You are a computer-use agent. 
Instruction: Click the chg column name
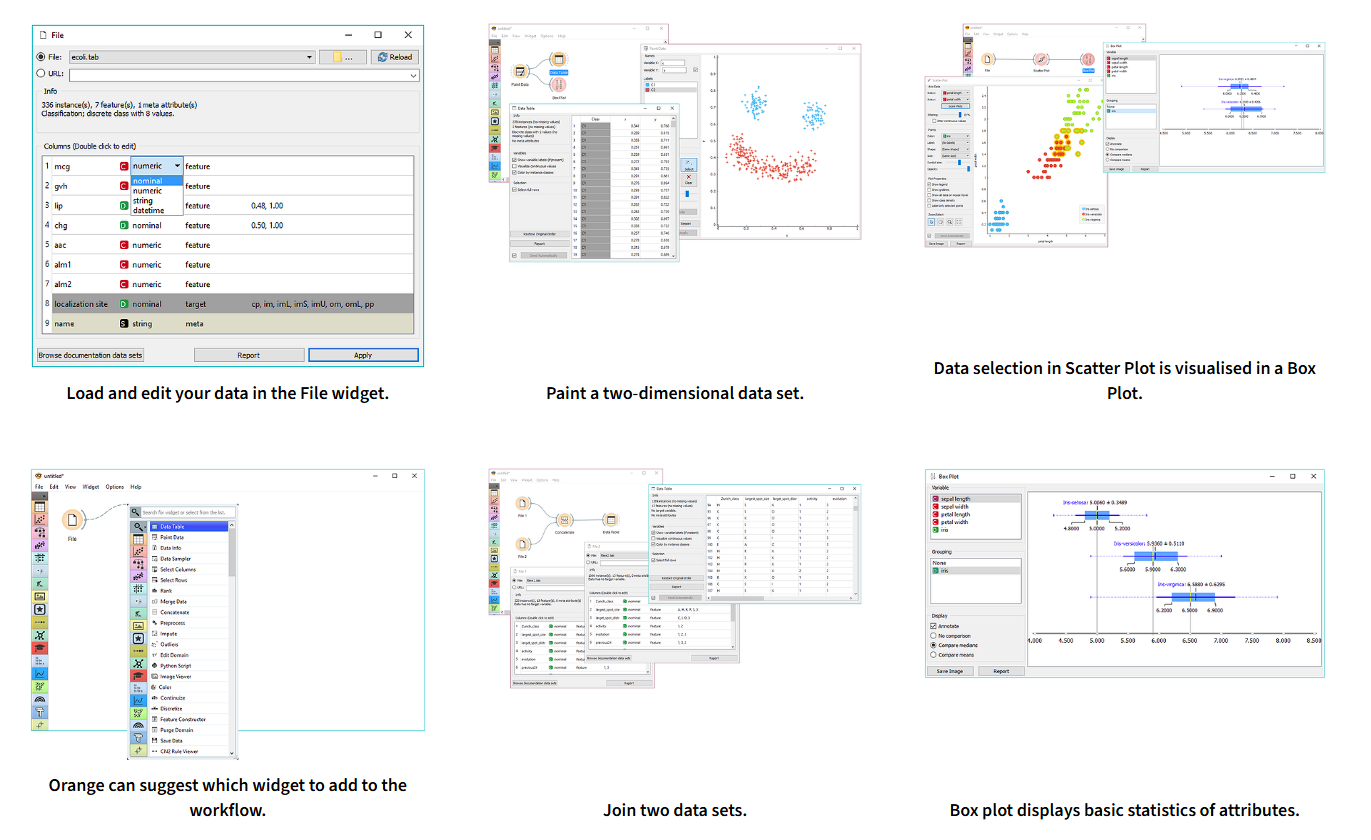coord(61,225)
